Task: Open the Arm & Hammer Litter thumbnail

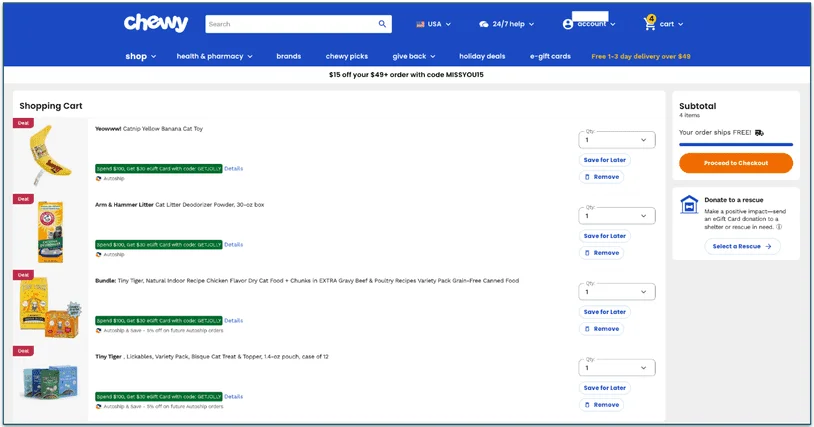Action: pos(50,232)
